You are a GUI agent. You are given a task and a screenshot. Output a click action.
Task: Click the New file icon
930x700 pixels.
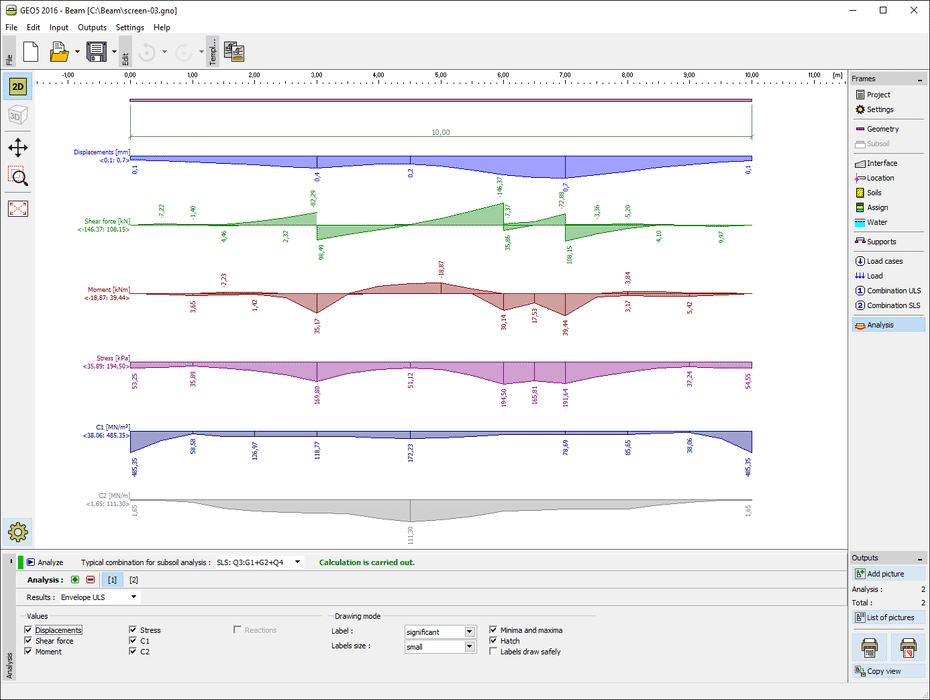30,52
